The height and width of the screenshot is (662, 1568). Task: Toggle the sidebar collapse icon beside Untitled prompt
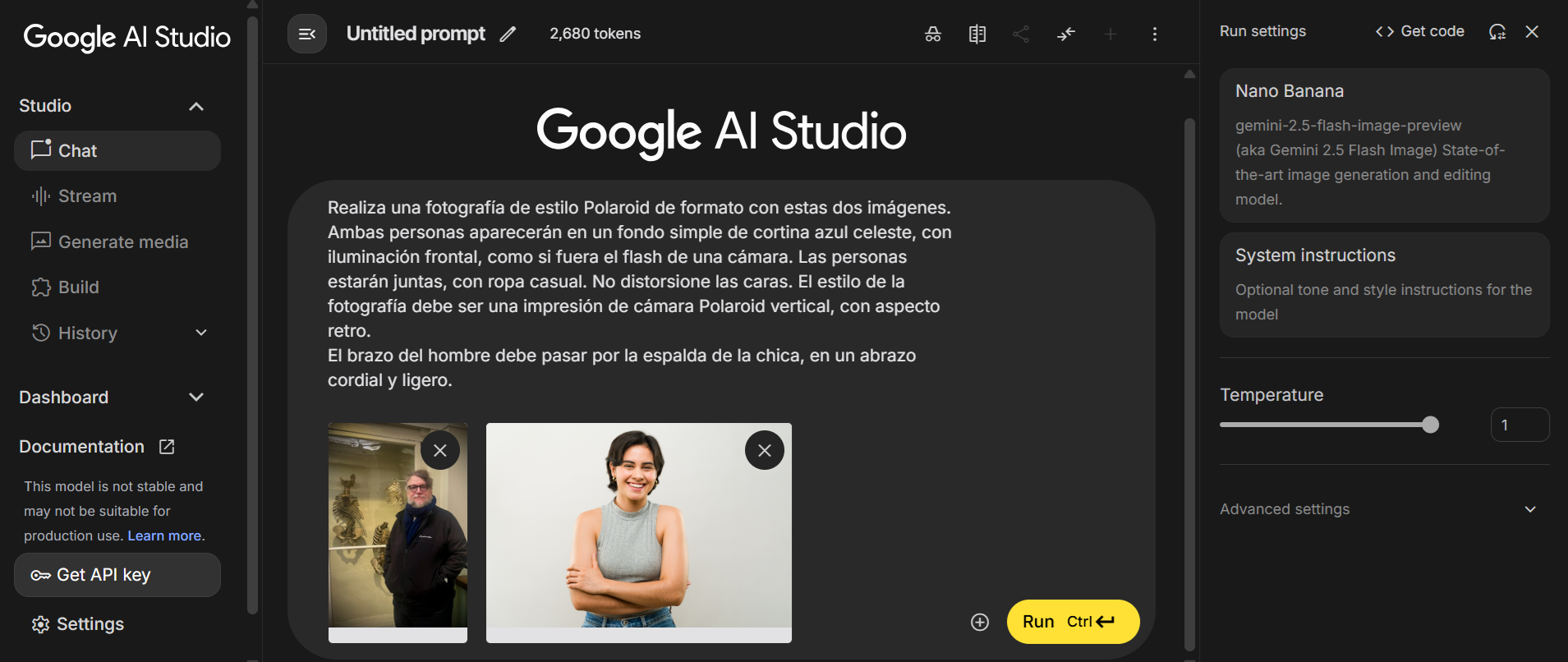tap(307, 34)
